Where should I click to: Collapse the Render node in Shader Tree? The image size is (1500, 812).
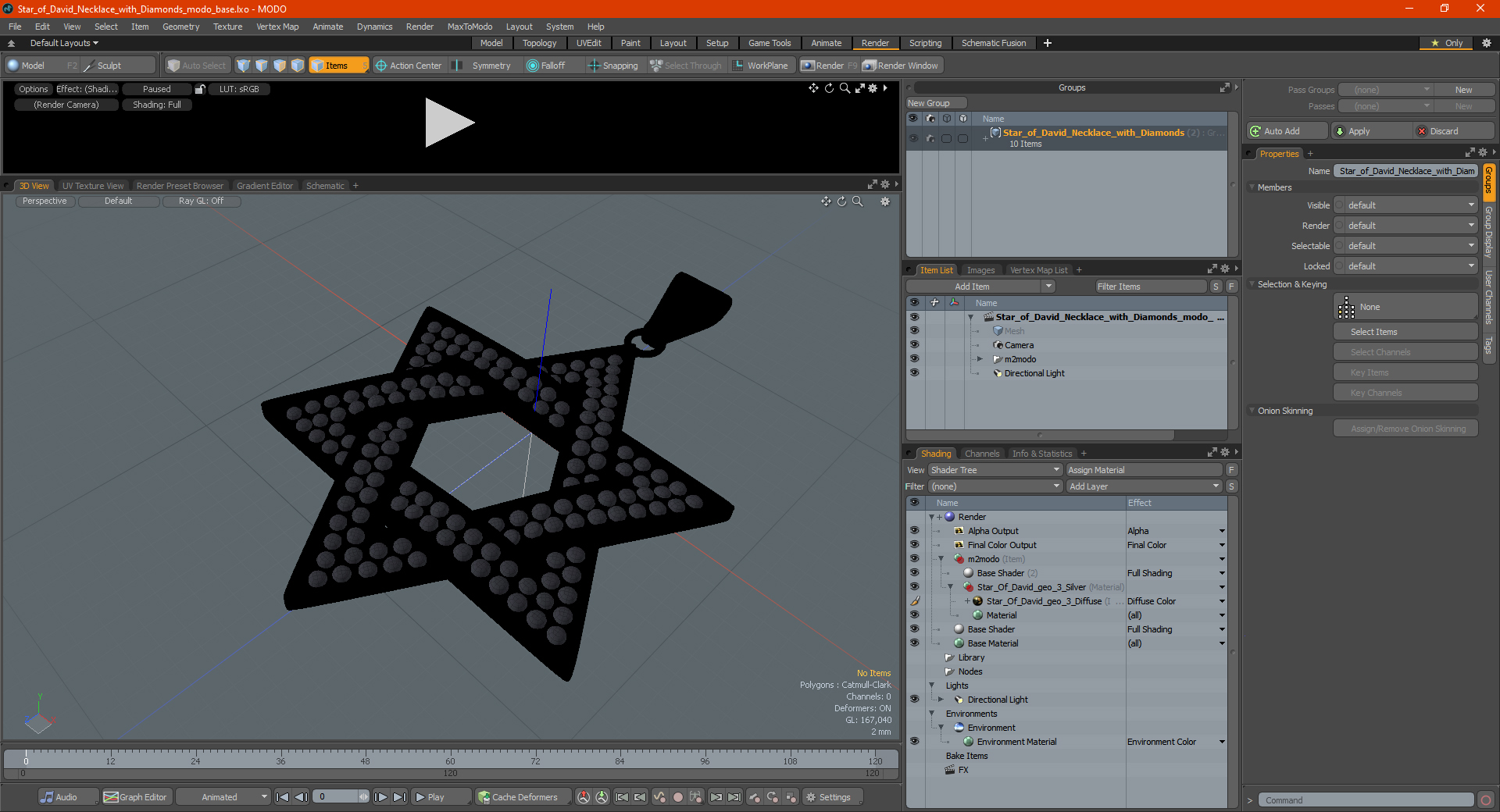(x=931, y=517)
